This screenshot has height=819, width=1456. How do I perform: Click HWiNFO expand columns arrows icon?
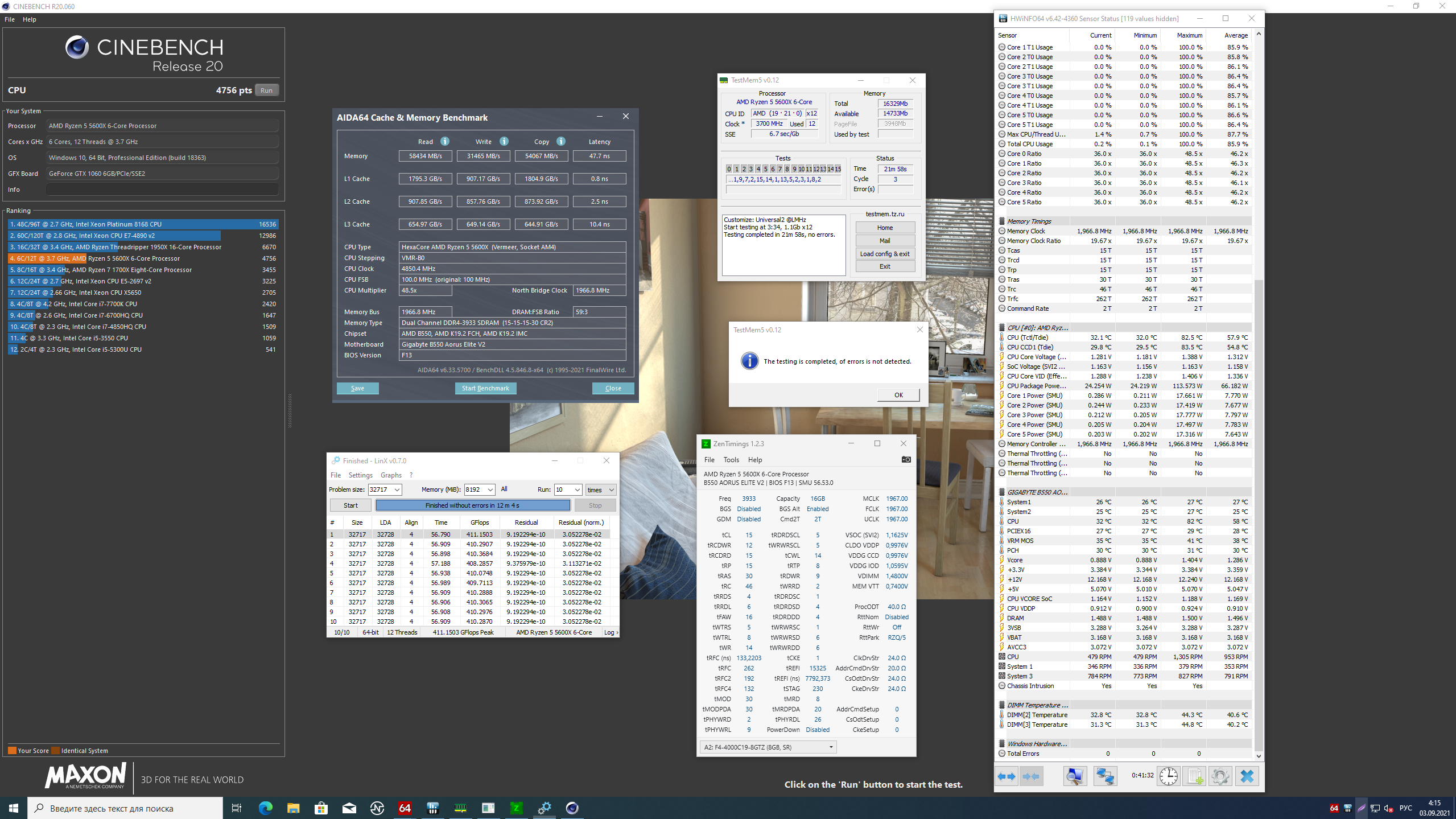pyautogui.click(x=1006, y=776)
